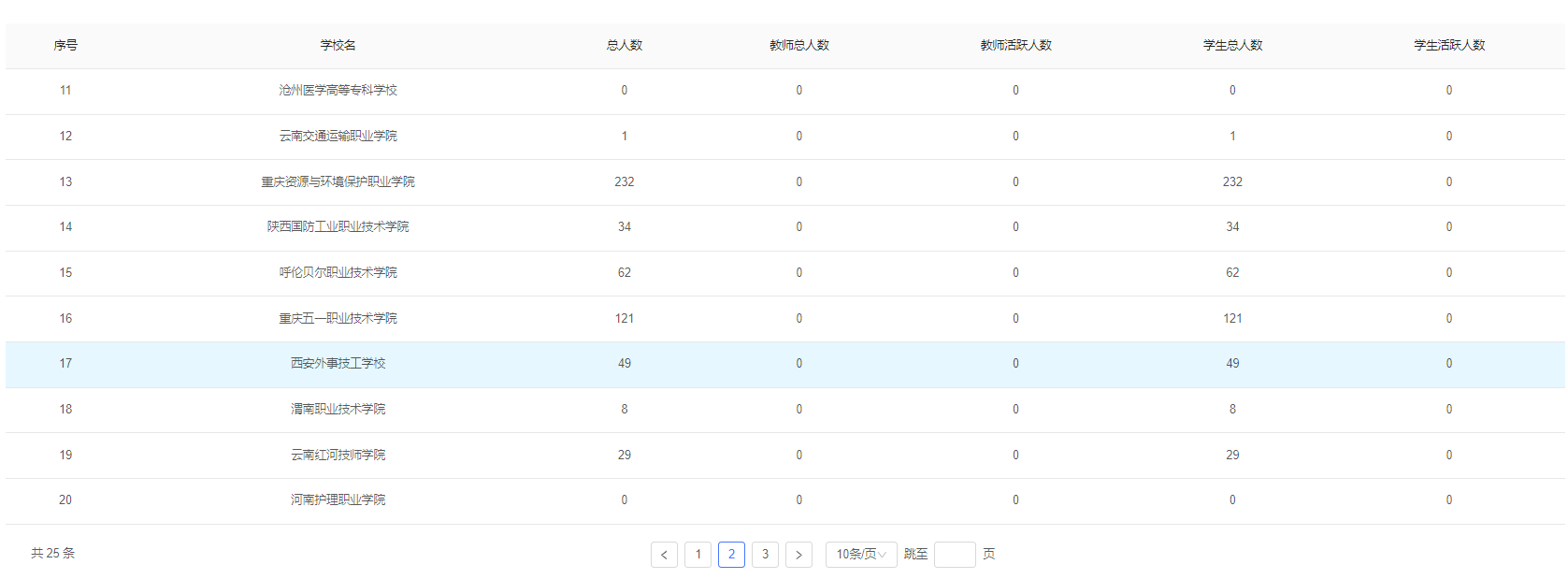Go to the previous page arrow
The height and width of the screenshot is (579, 1568).
(x=664, y=555)
